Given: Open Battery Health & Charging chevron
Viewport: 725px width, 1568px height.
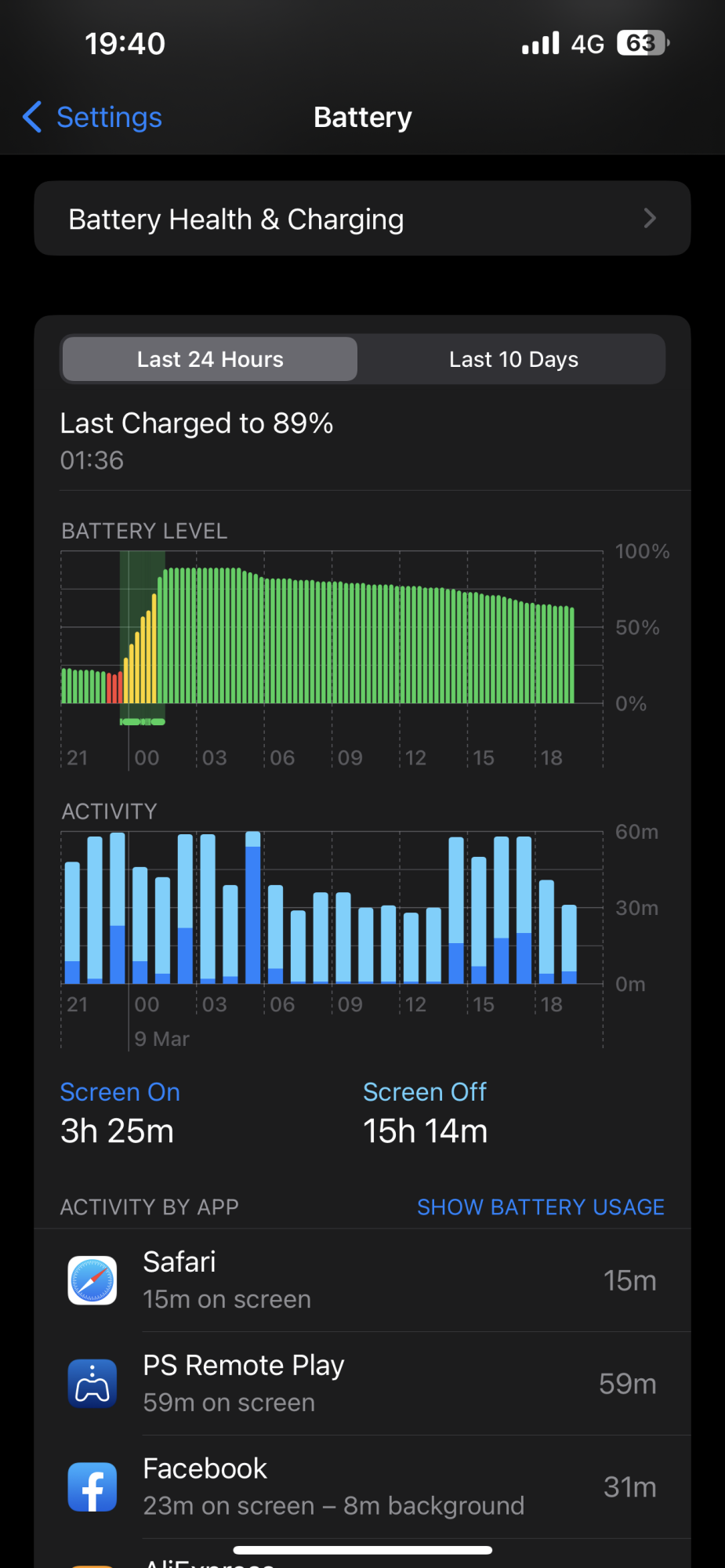Looking at the screenshot, I should [x=649, y=219].
